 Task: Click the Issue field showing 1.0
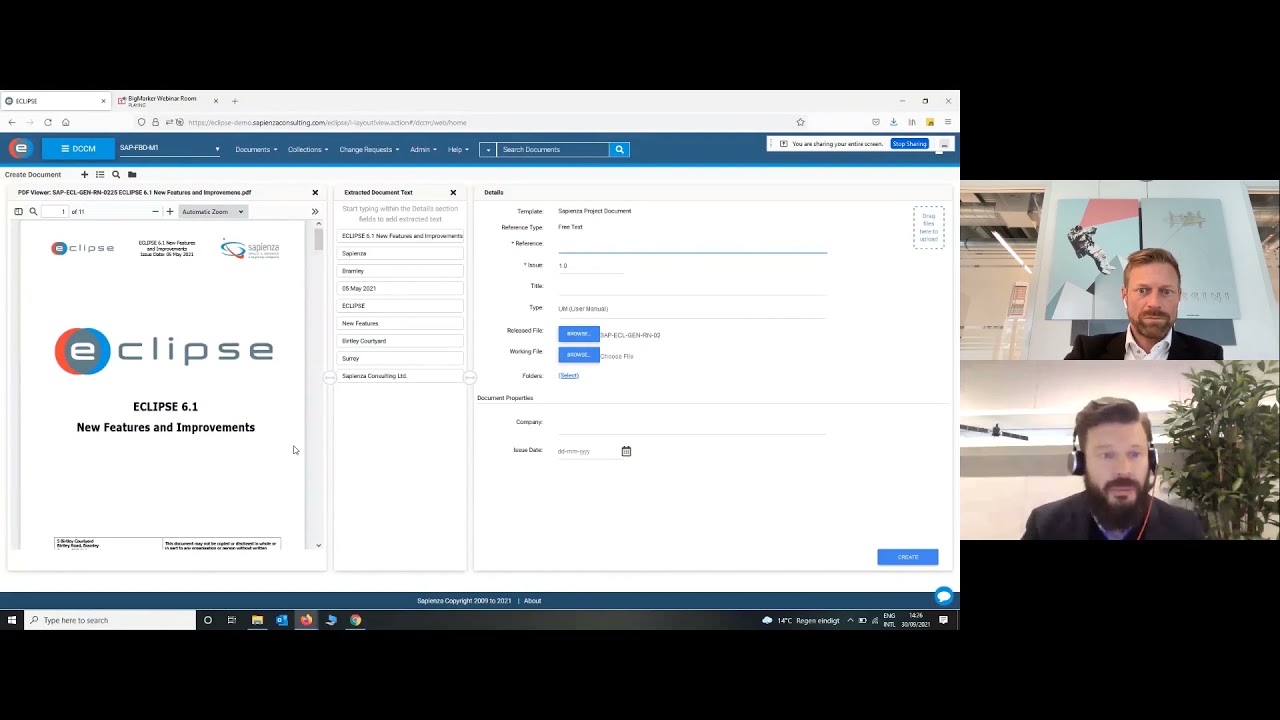tap(590, 266)
